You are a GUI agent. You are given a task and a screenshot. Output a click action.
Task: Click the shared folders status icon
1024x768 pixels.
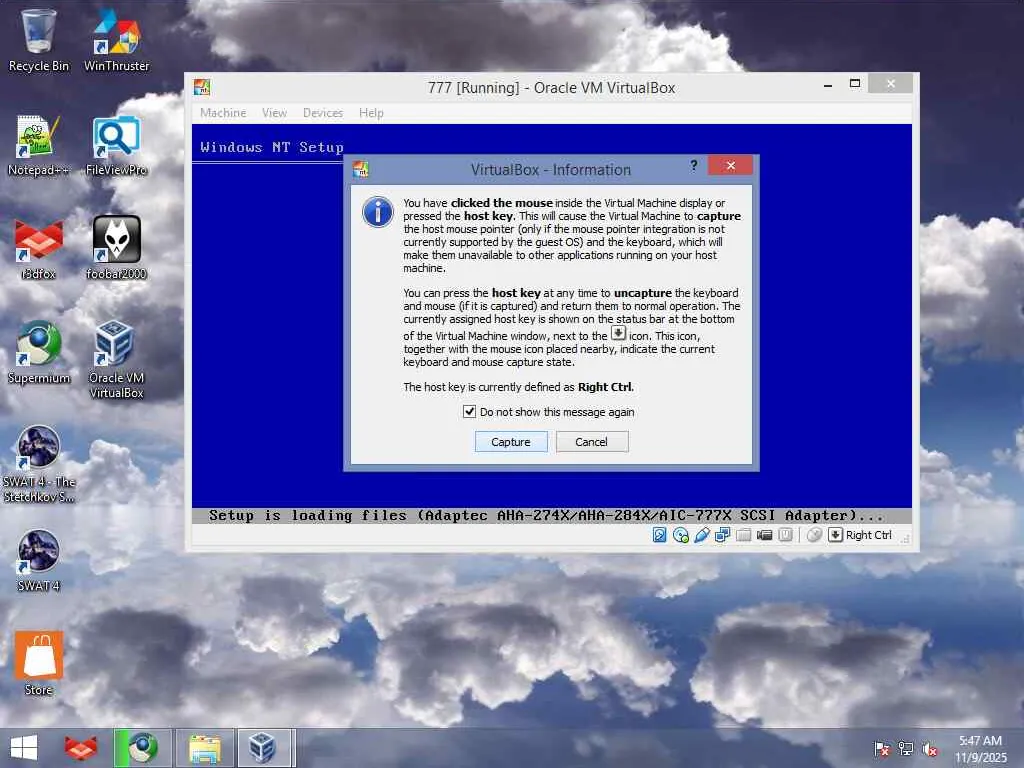(743, 535)
